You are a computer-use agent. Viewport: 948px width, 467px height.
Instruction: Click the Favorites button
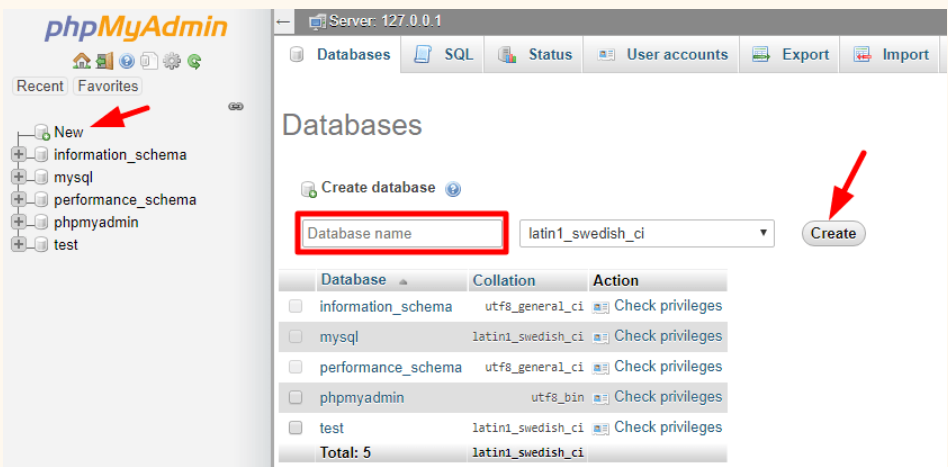(x=108, y=87)
